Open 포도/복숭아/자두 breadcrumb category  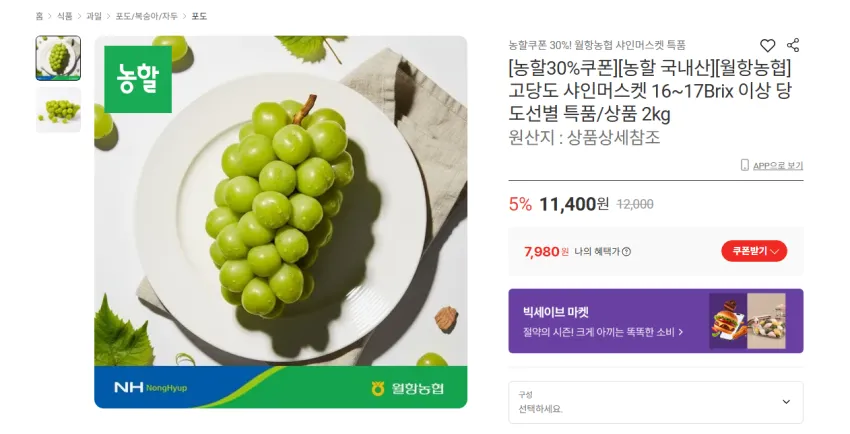point(146,16)
